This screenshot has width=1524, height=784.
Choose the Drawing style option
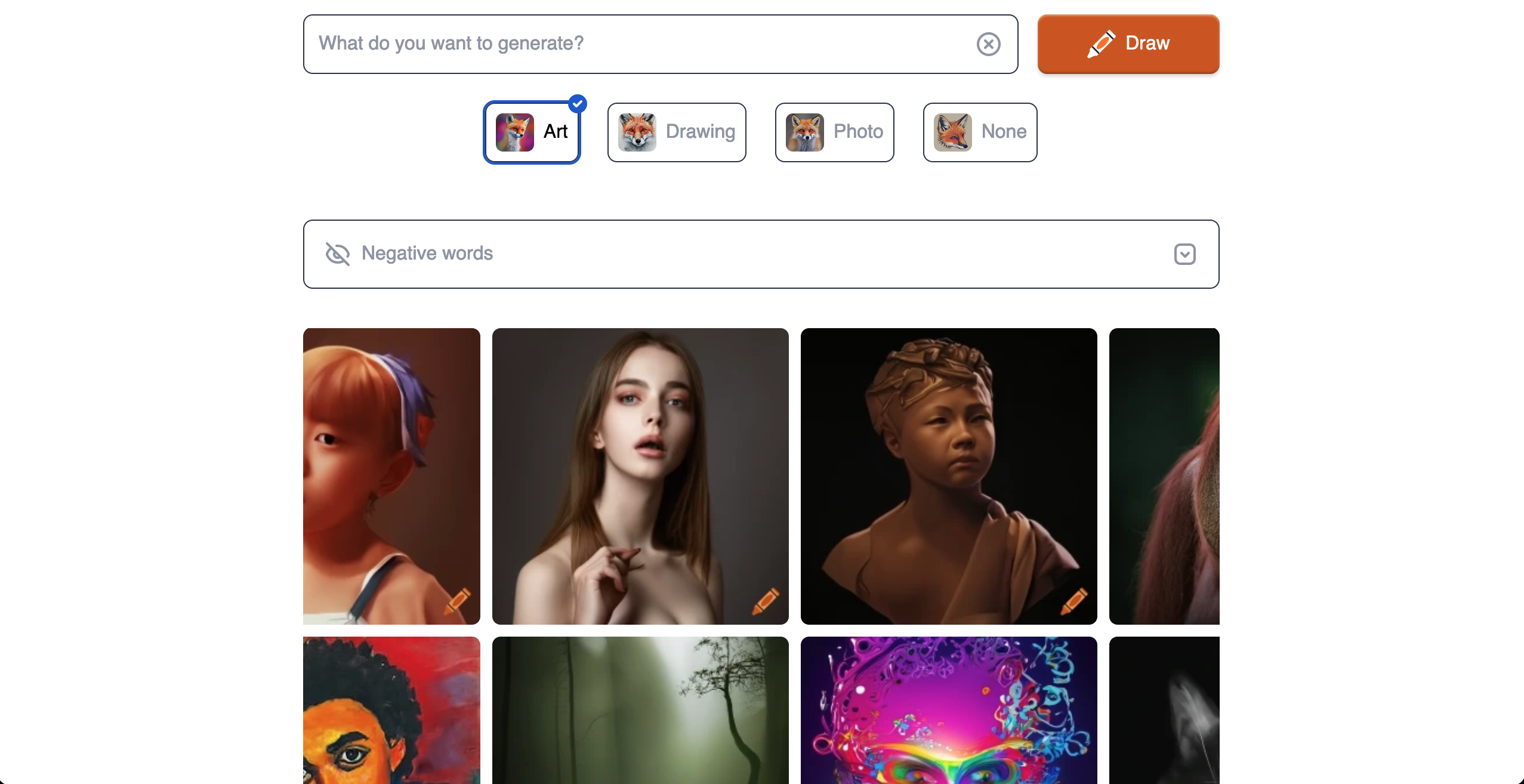677,132
